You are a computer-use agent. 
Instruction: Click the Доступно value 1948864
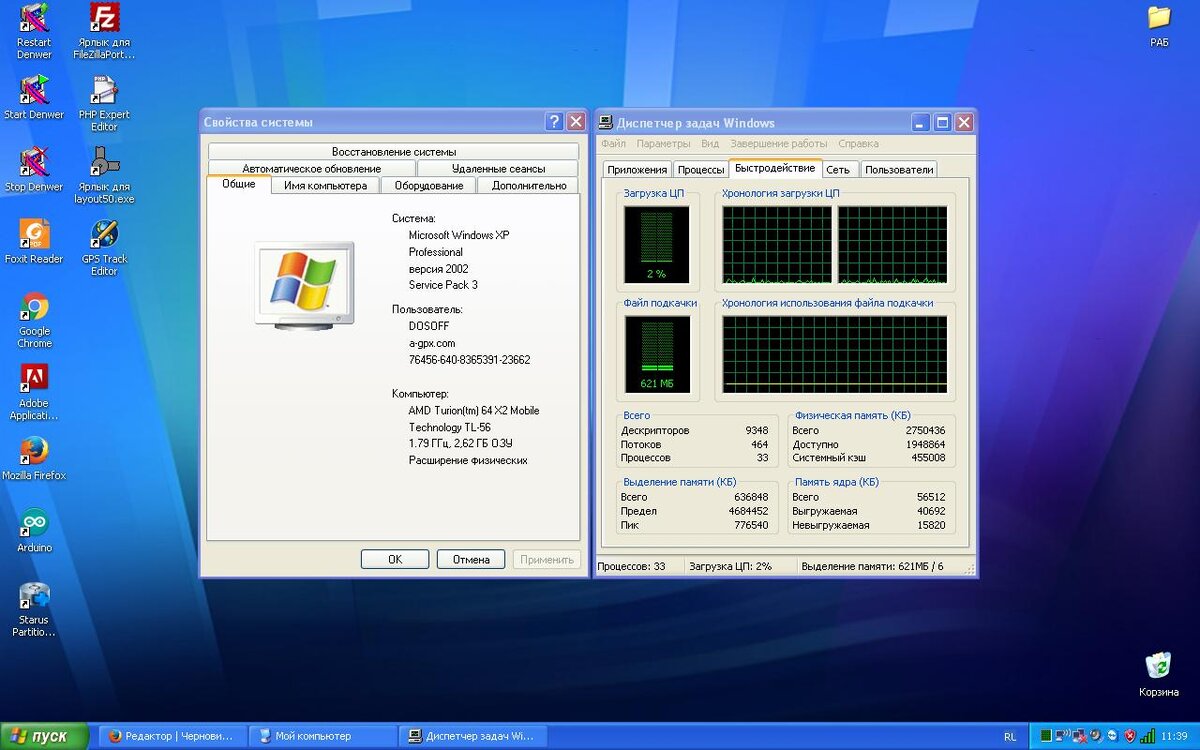[924, 445]
